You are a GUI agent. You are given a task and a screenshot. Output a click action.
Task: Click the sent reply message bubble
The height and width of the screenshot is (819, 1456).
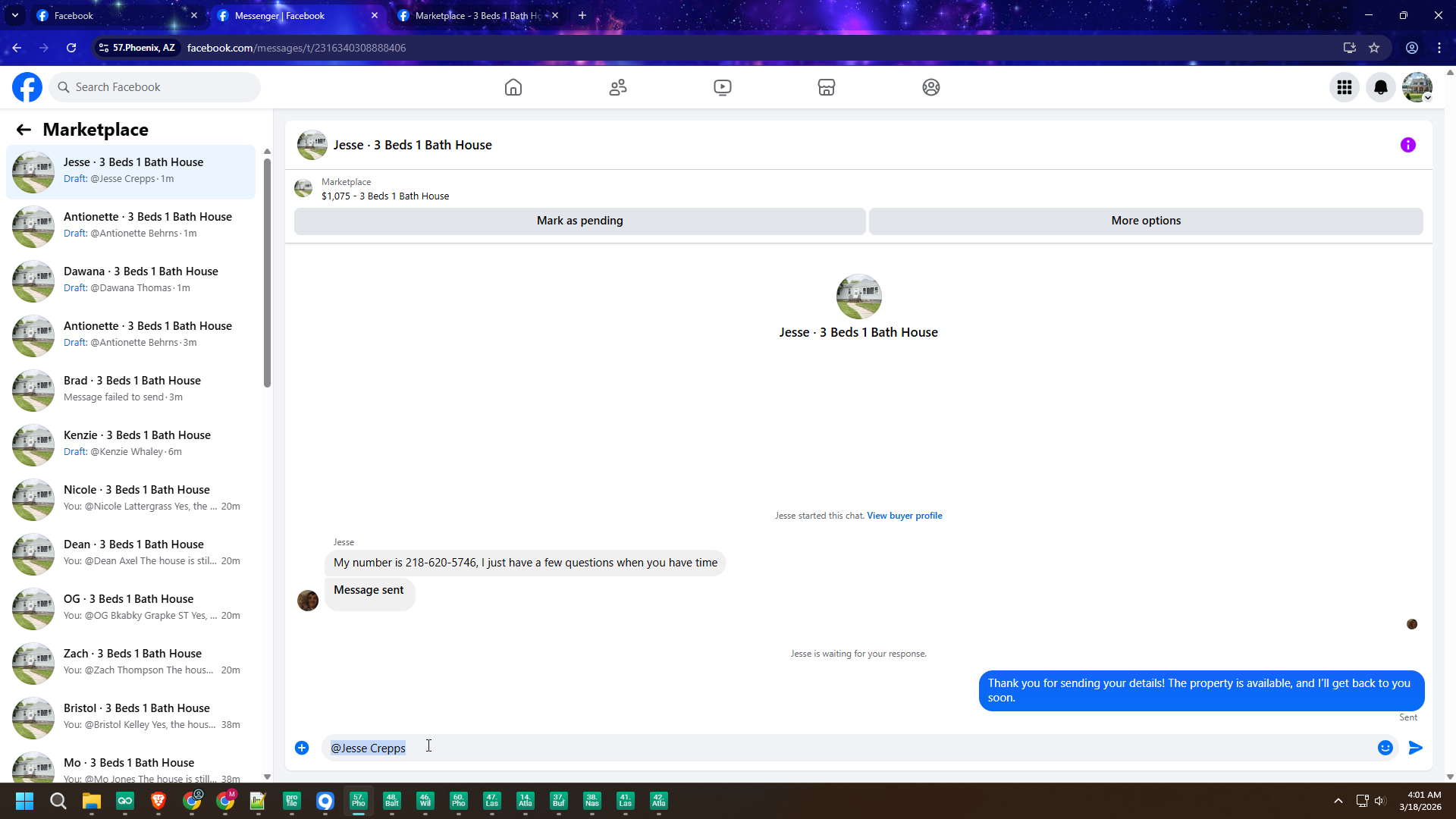[x=1201, y=691]
